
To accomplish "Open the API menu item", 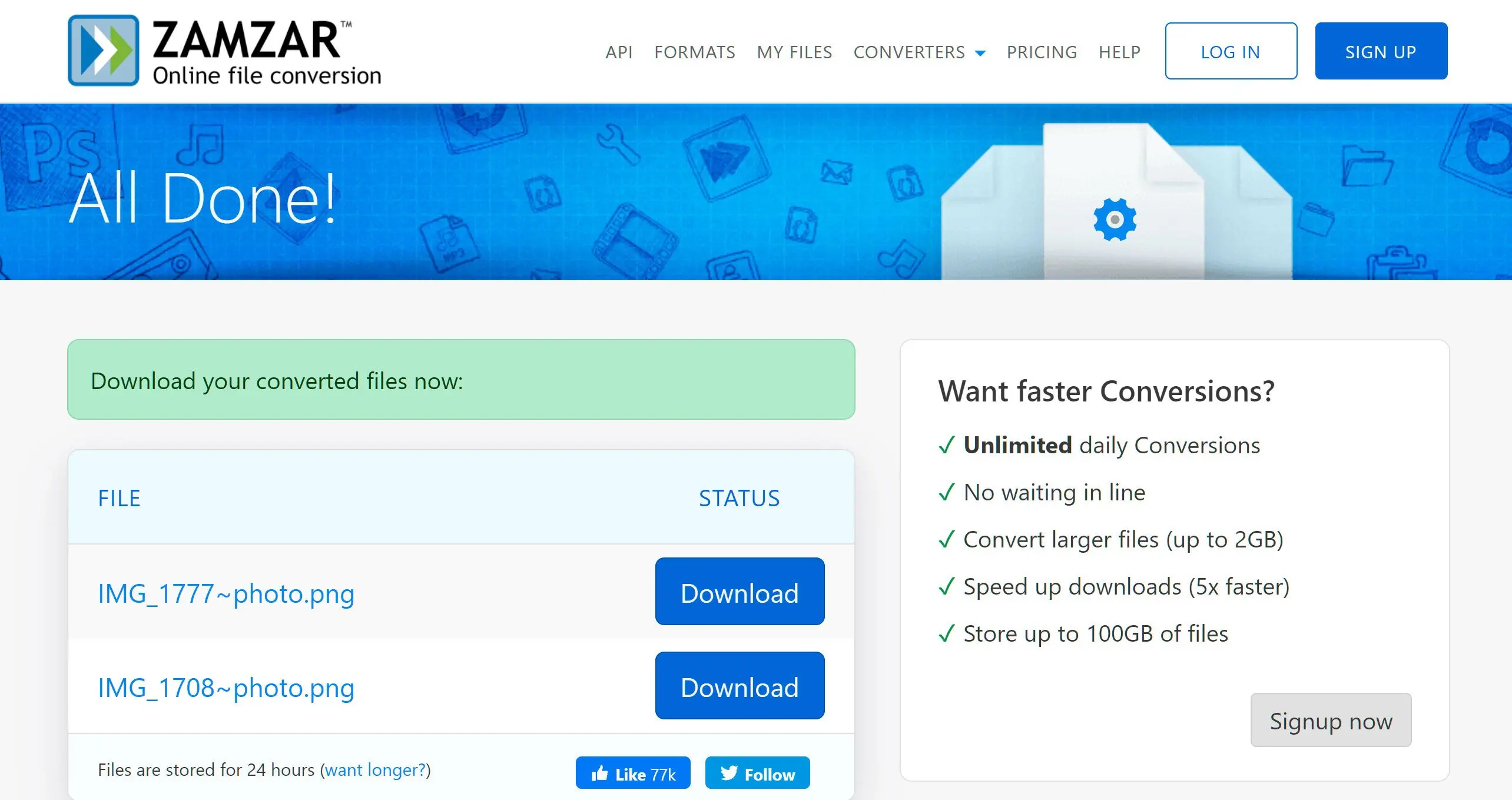I will (x=619, y=52).
